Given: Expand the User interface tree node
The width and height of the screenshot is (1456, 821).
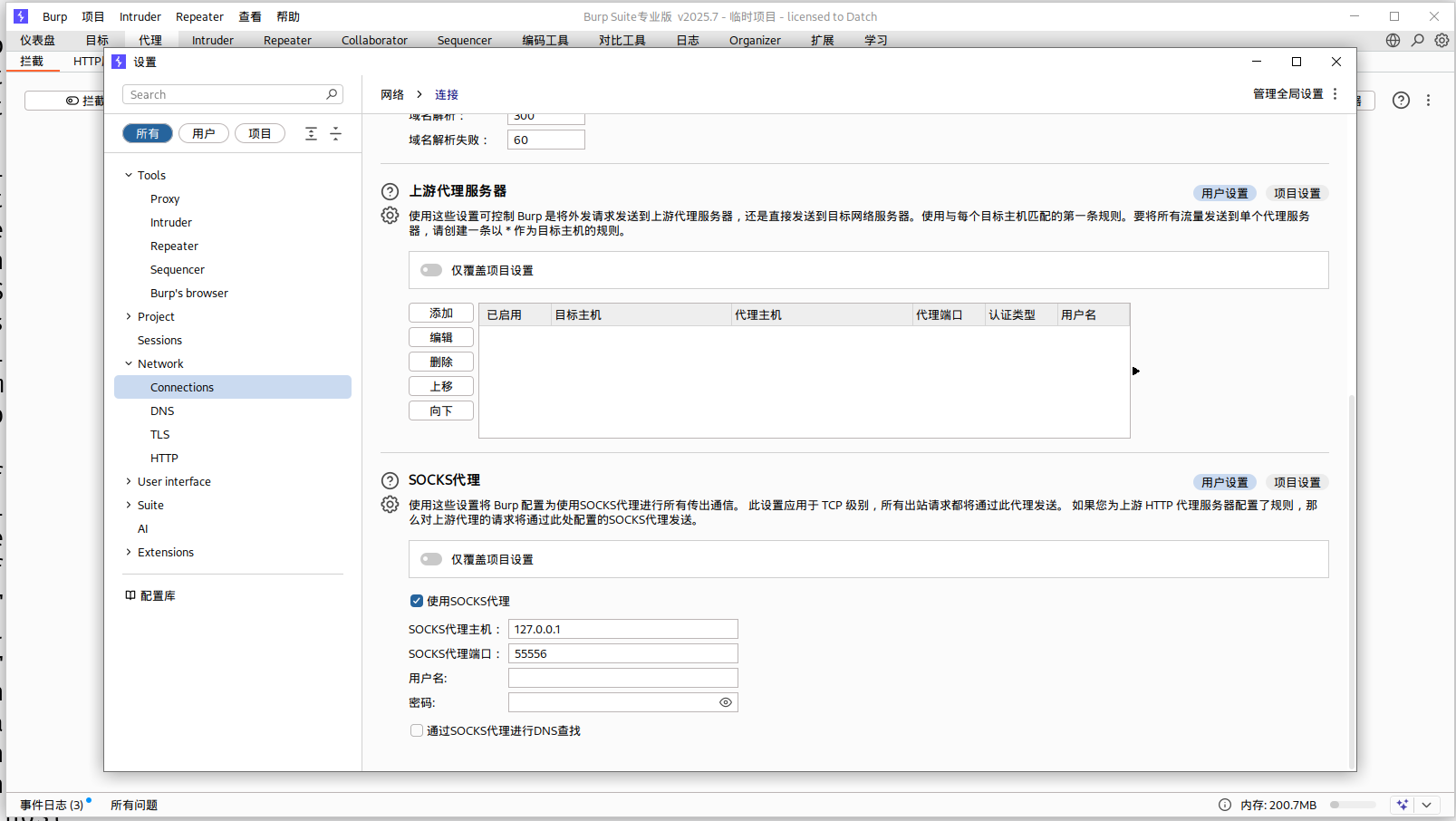Looking at the screenshot, I should pyautogui.click(x=129, y=481).
